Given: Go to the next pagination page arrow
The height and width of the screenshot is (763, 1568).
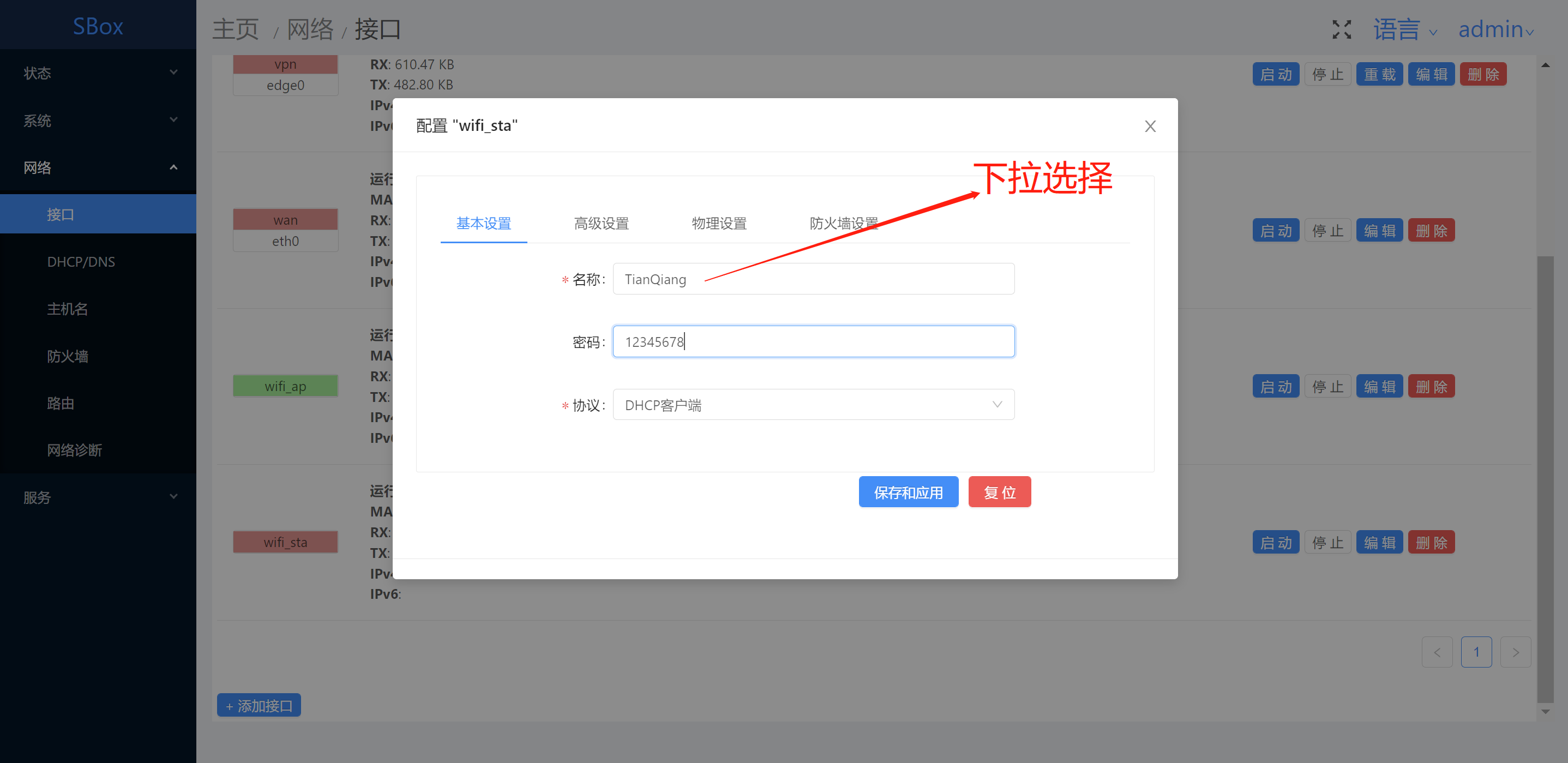Looking at the screenshot, I should pyautogui.click(x=1515, y=652).
